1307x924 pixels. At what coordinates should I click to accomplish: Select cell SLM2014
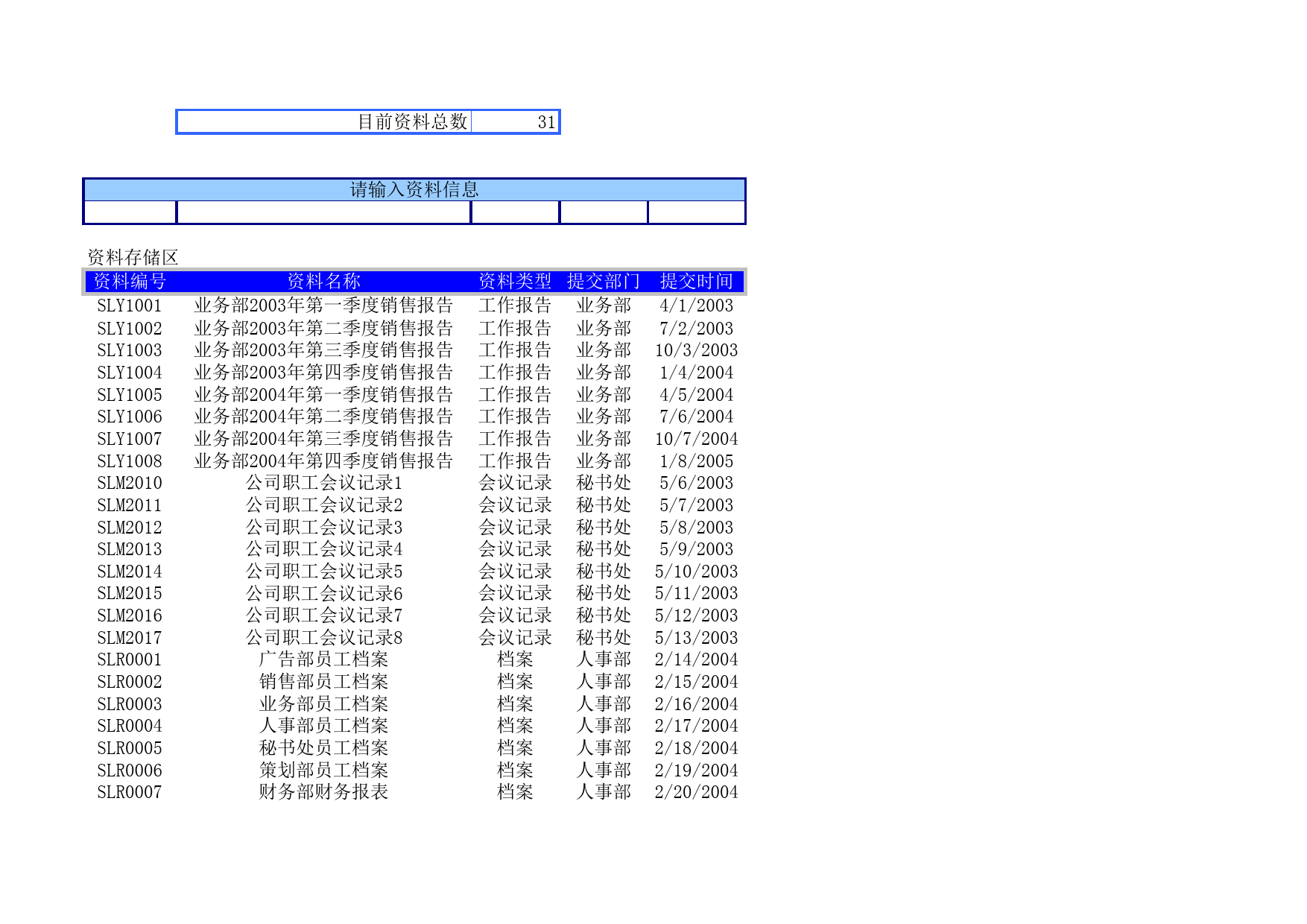pyautogui.click(x=130, y=572)
